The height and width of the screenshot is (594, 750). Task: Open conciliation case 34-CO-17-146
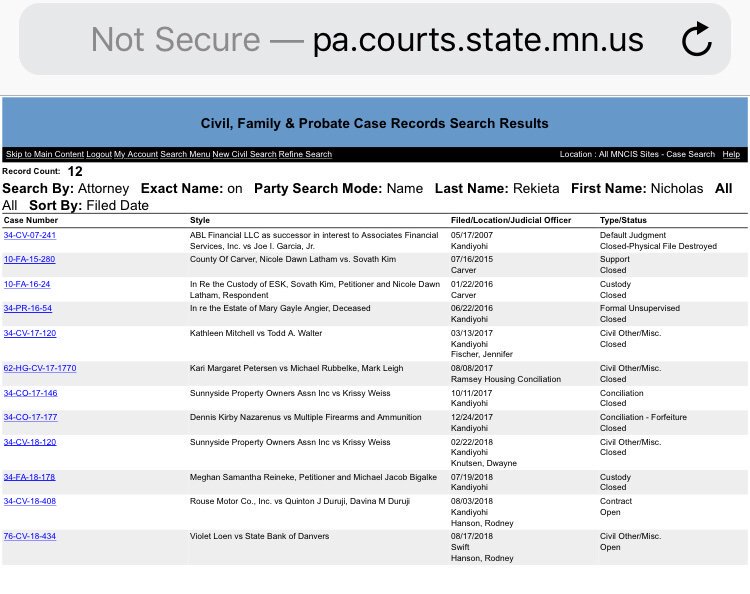pos(31,393)
